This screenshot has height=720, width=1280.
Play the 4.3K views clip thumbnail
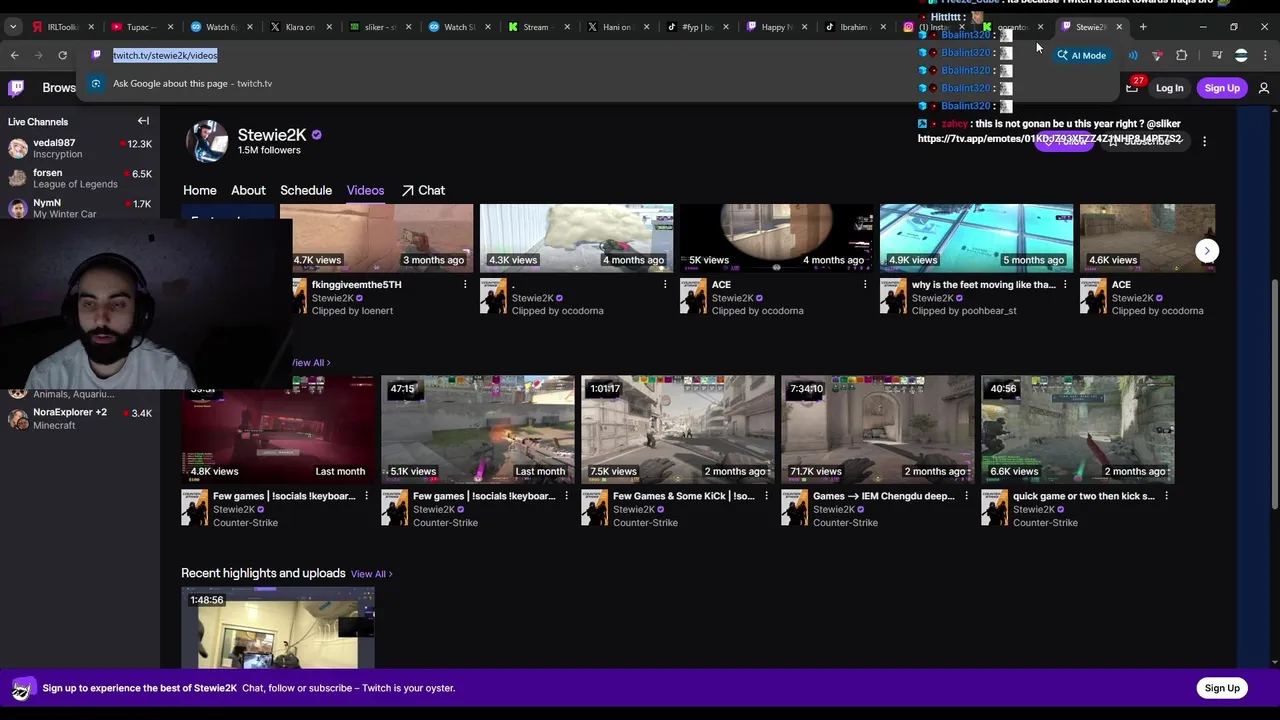[576, 238]
